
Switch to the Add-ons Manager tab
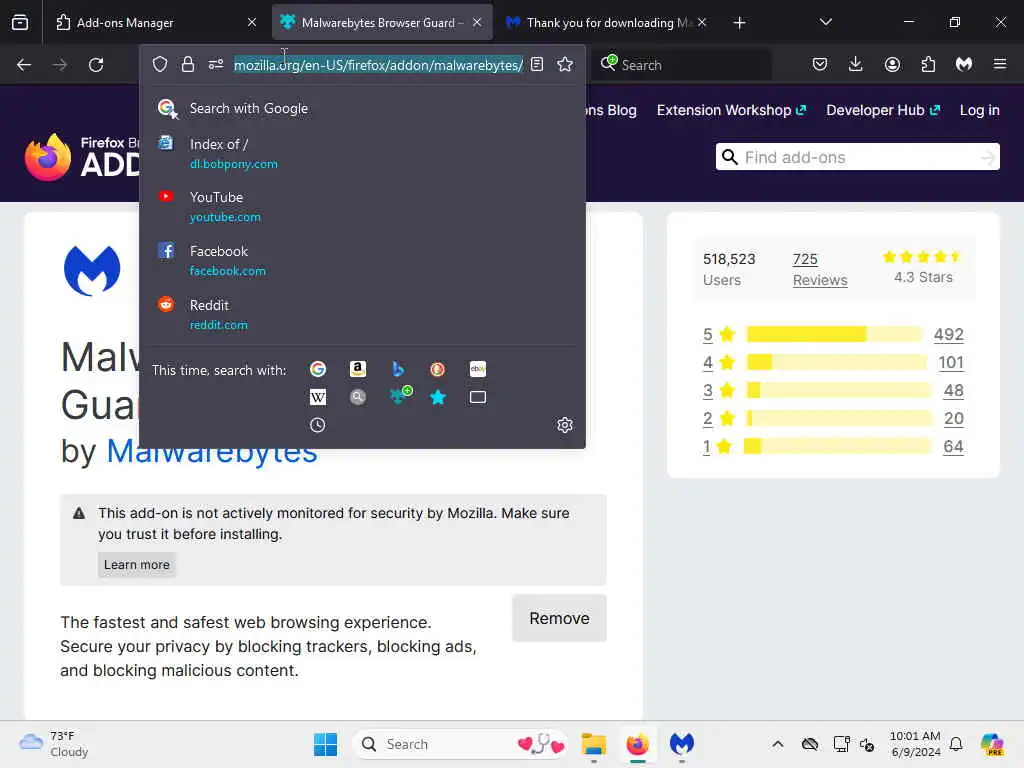click(155, 22)
